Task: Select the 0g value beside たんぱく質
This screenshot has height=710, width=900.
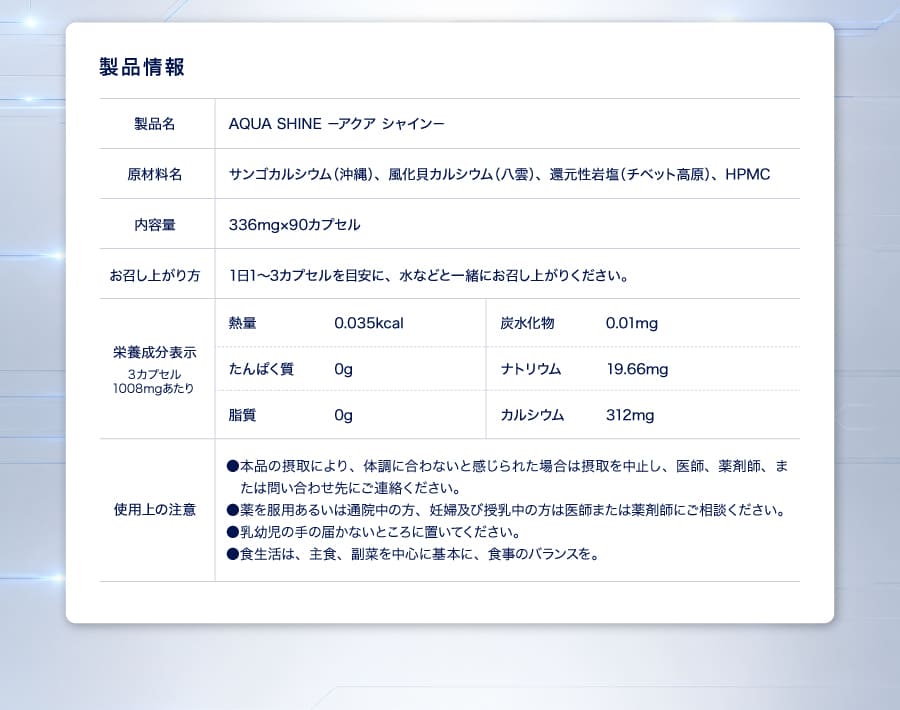Action: (343, 370)
